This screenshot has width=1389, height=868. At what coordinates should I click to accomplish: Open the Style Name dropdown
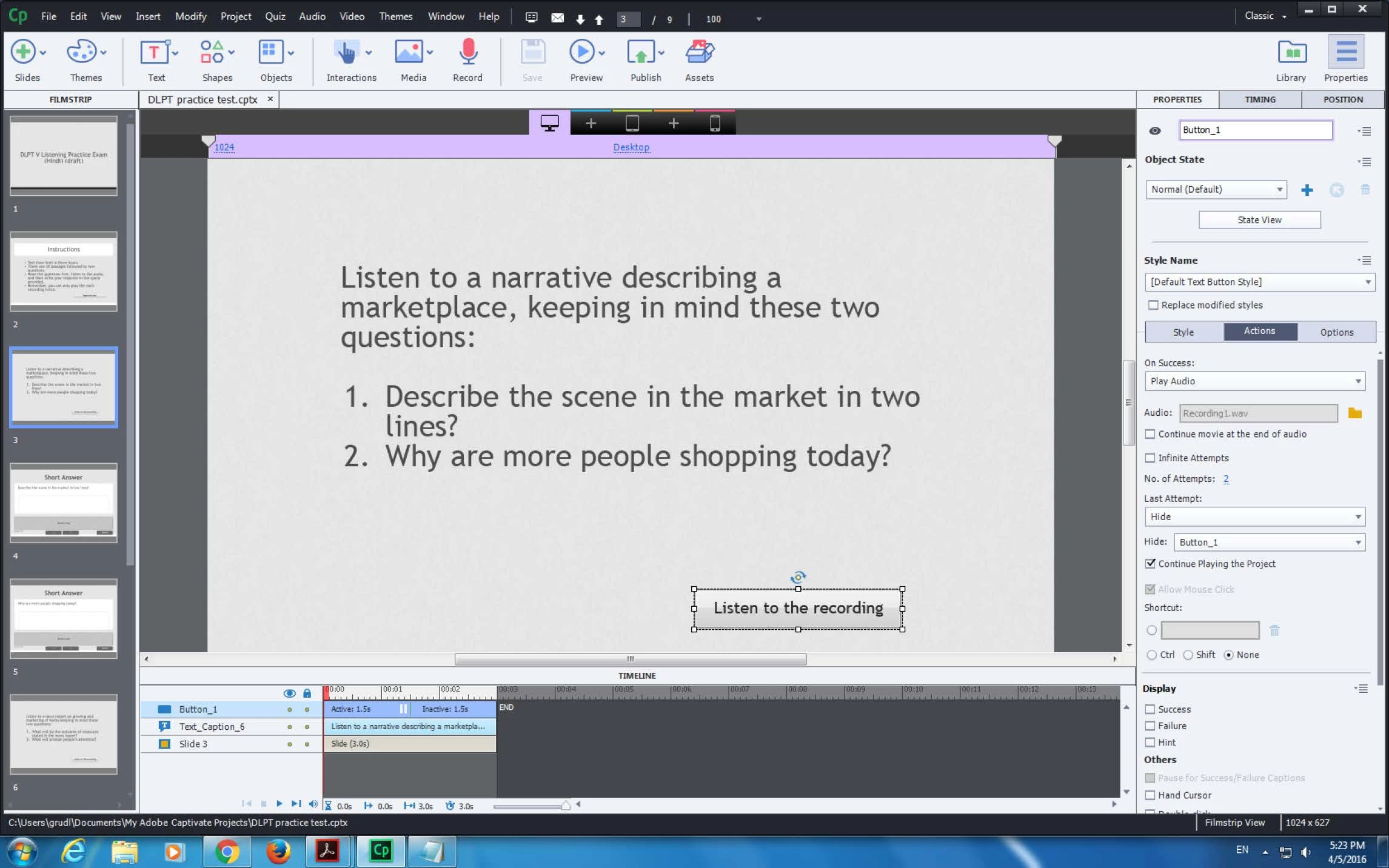click(x=1259, y=282)
